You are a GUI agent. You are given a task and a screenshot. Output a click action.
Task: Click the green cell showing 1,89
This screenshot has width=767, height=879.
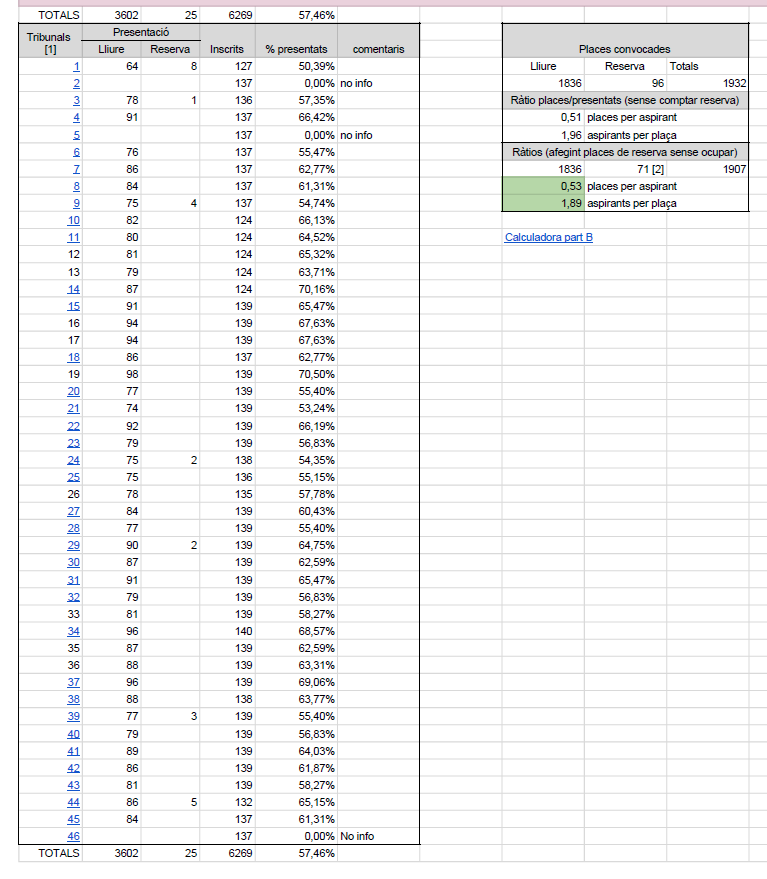click(543, 203)
